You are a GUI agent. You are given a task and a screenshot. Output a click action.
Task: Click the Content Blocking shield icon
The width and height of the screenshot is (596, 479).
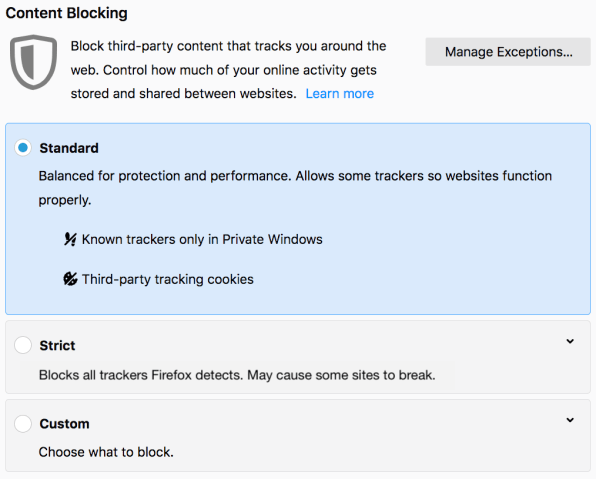[x=33, y=62]
